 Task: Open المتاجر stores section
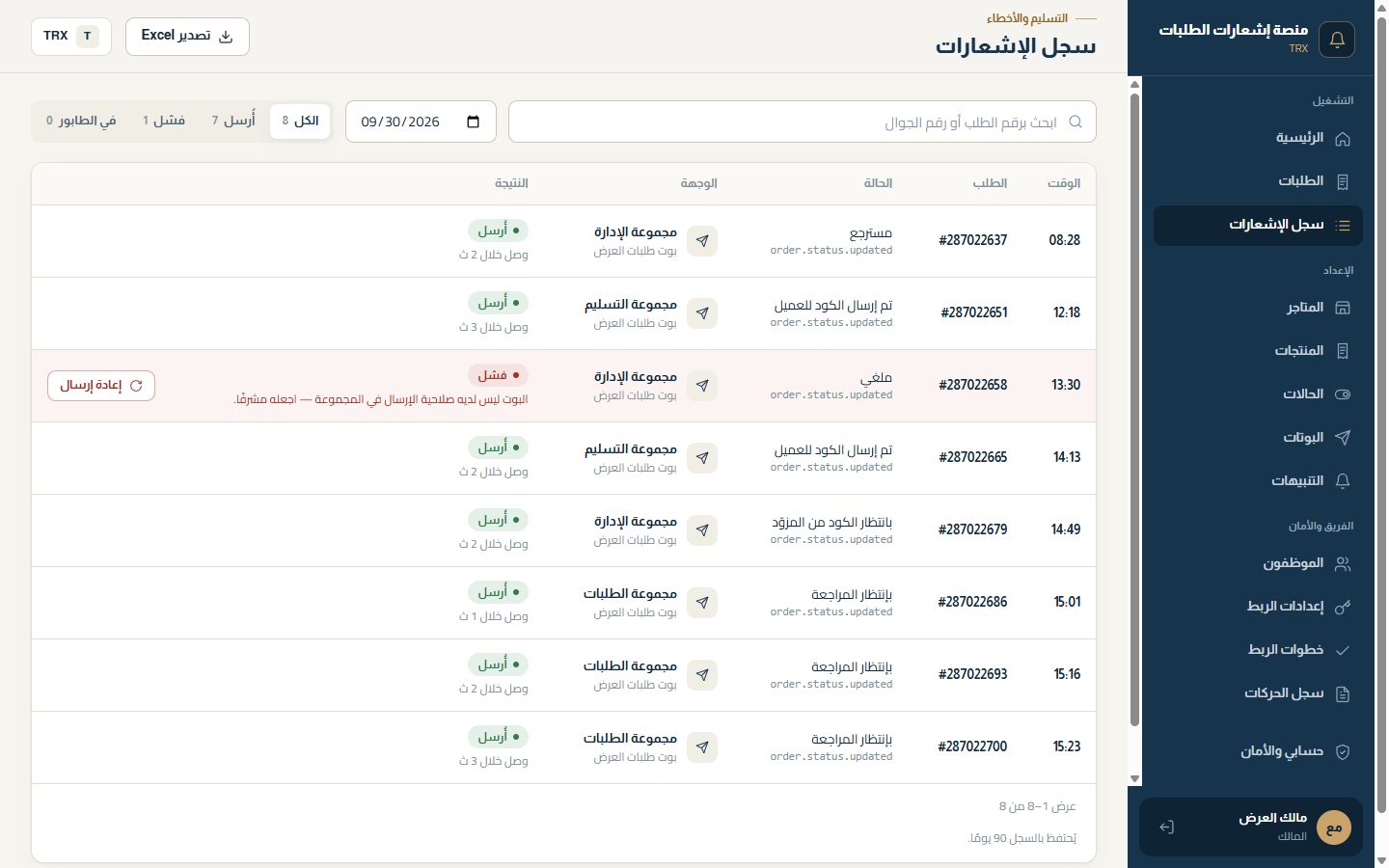1258,308
